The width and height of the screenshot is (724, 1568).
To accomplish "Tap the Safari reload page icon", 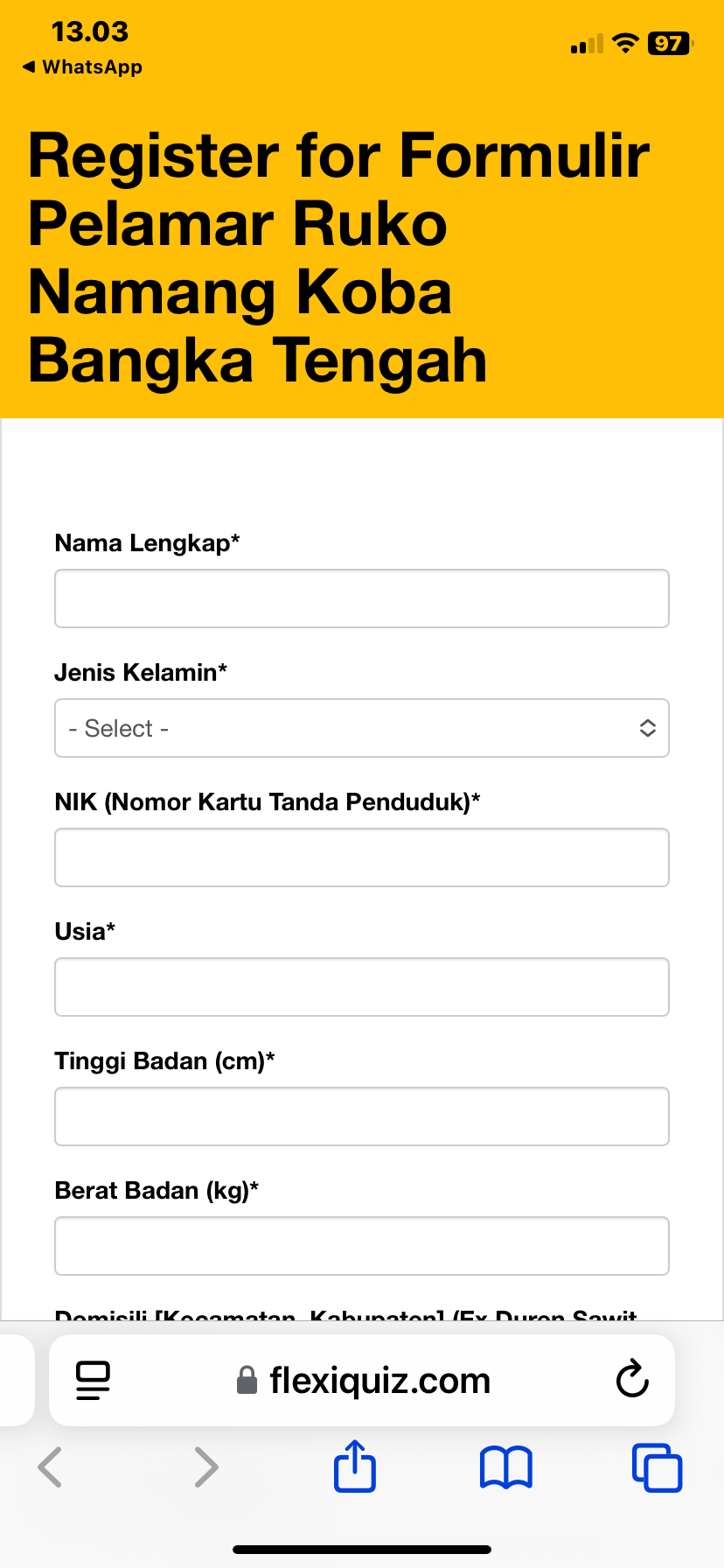I will click(632, 1380).
